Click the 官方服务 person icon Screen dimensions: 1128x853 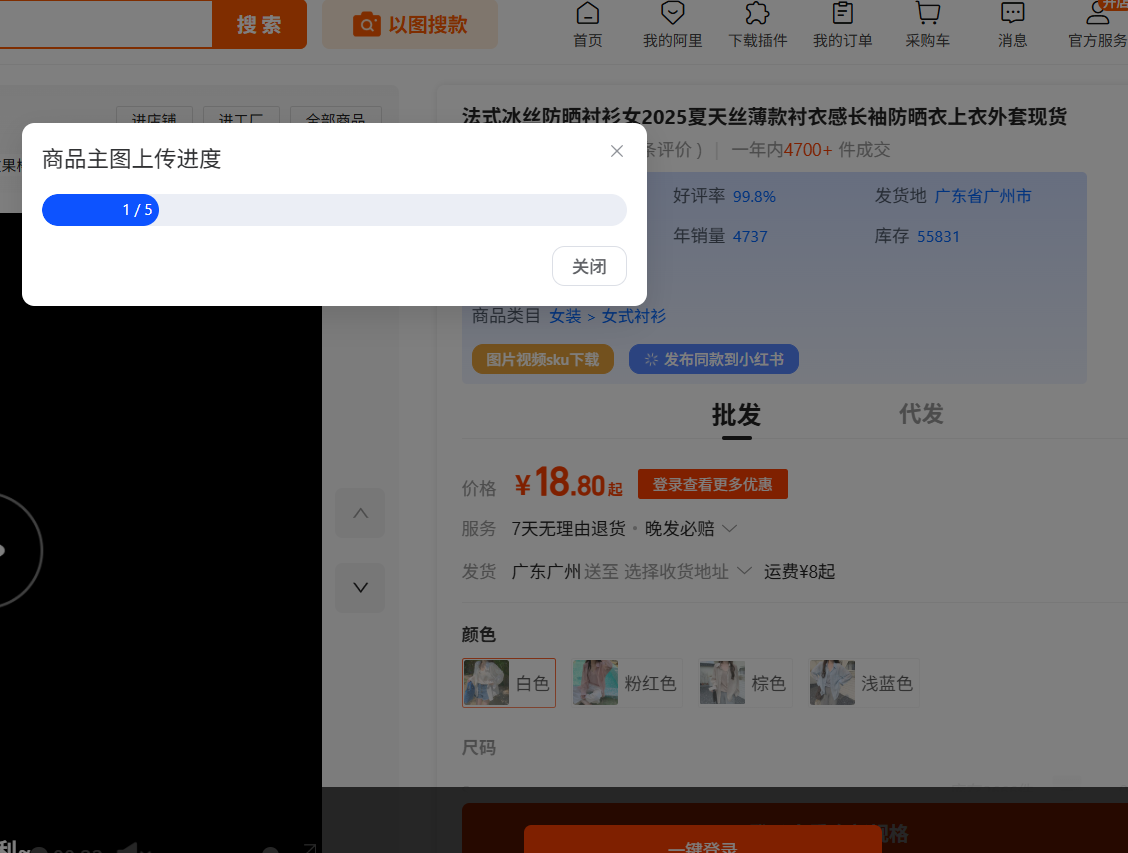[1097, 14]
